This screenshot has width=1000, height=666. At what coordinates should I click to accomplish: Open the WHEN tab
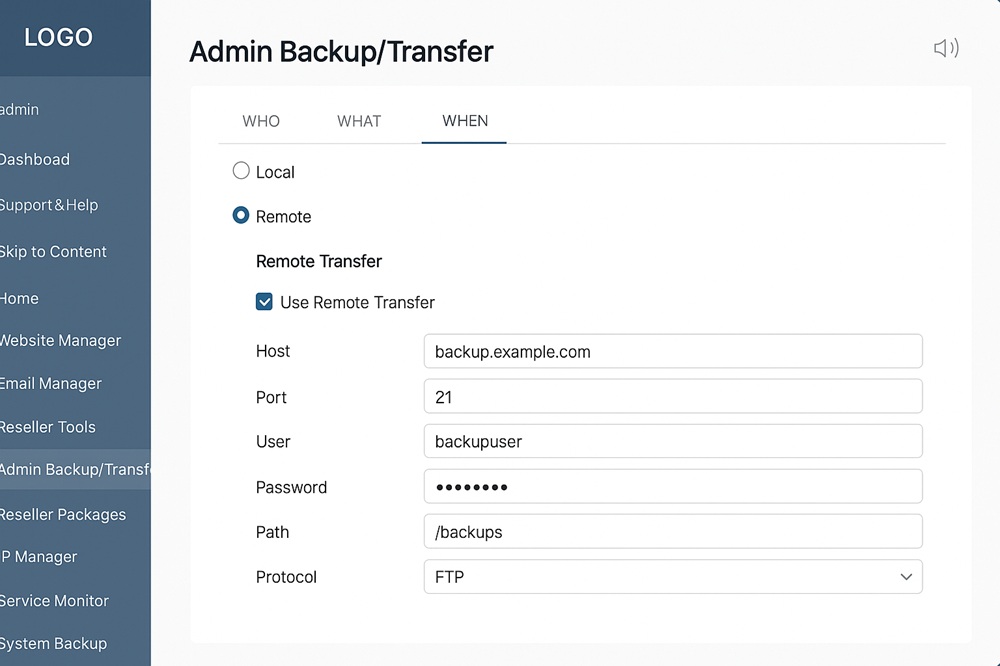(465, 121)
